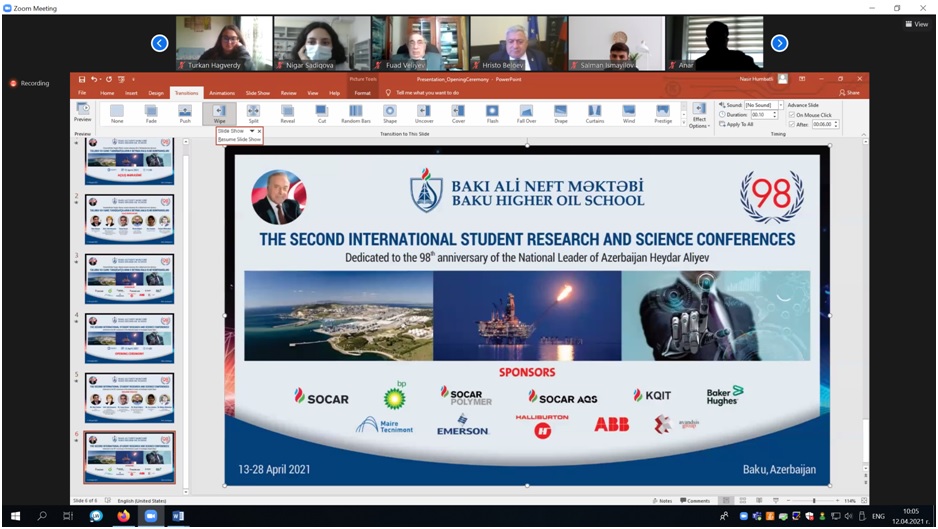938x529 pixels.
Task: Select slide 3 thumbnail in panel
Action: pyautogui.click(x=130, y=278)
